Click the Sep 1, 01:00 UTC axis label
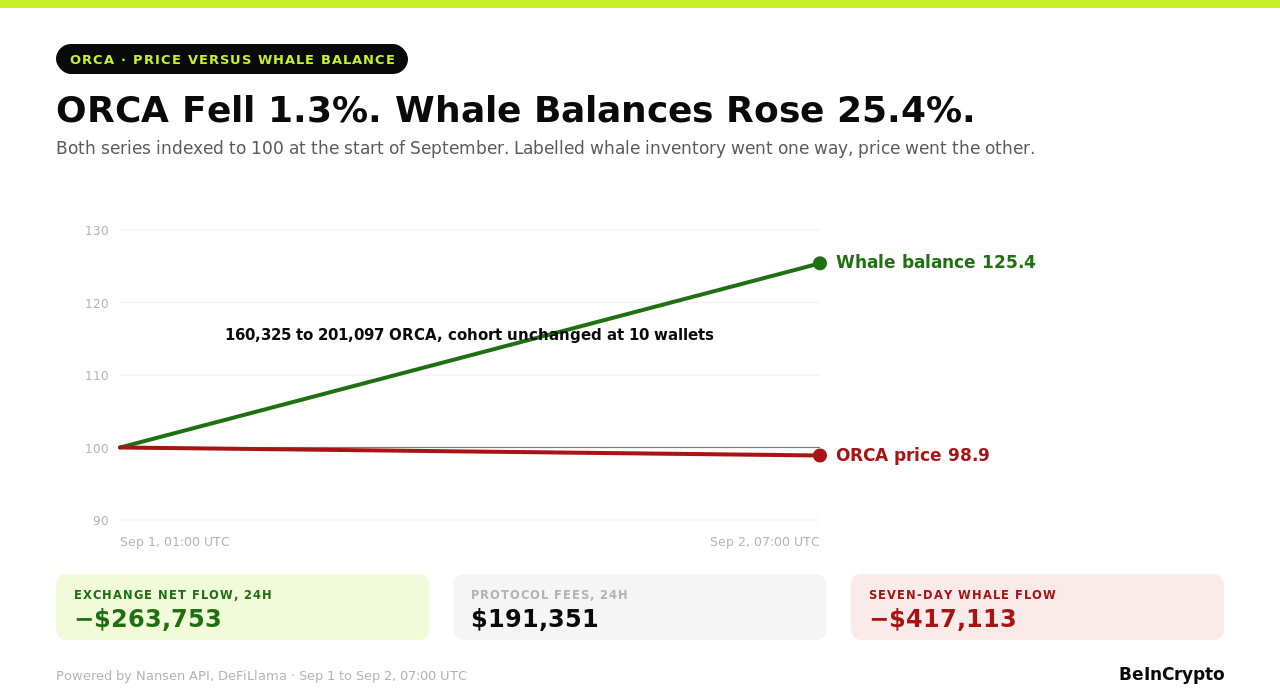Viewport: 1280px width, 700px height. coord(175,542)
